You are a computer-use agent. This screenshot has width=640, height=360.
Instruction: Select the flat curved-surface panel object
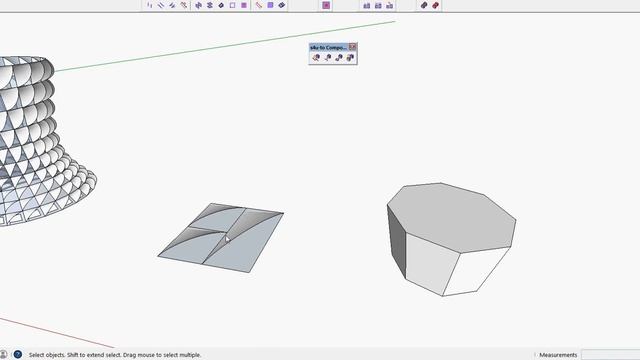pos(220,238)
